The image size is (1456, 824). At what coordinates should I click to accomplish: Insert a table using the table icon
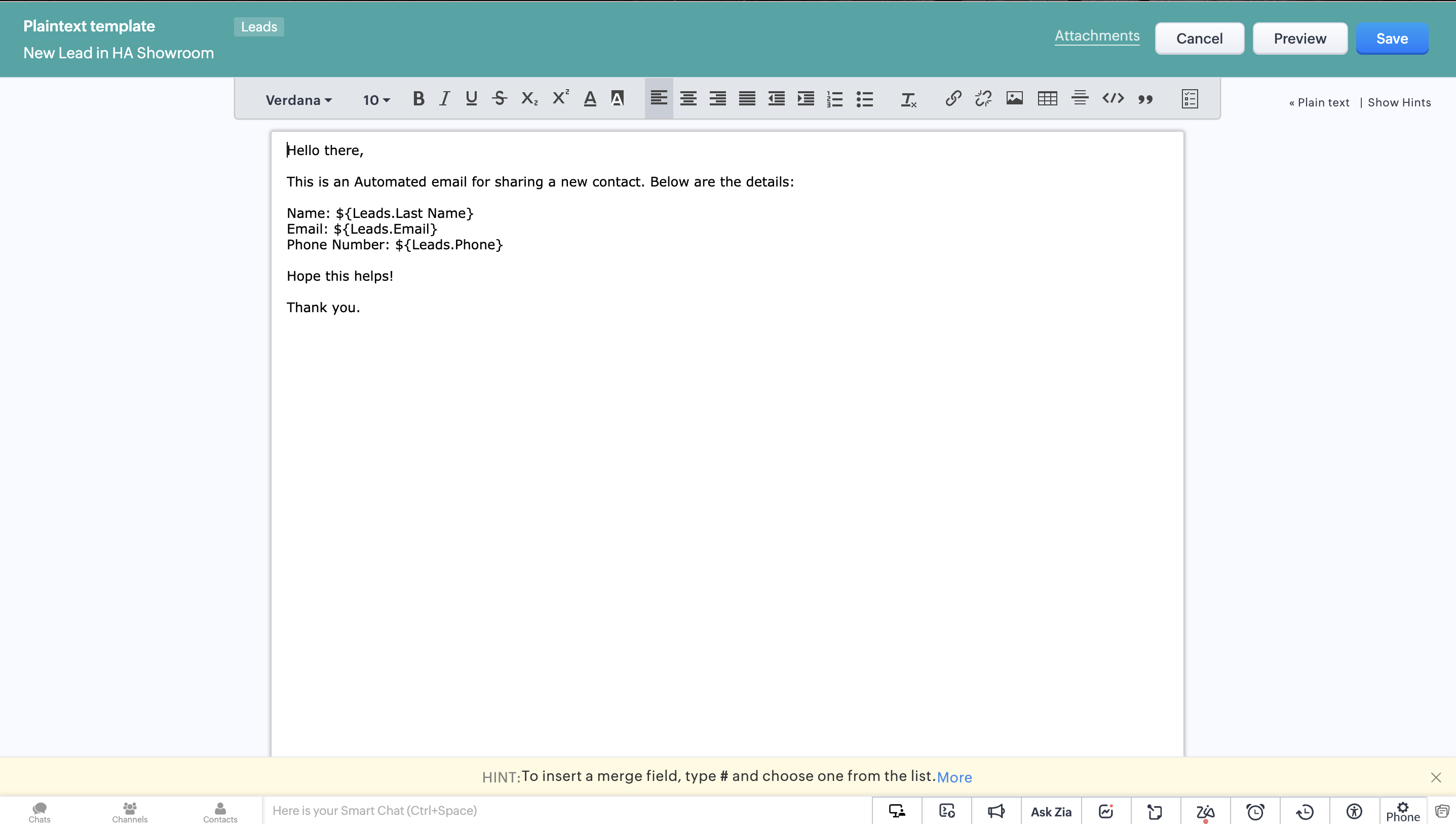point(1047,98)
